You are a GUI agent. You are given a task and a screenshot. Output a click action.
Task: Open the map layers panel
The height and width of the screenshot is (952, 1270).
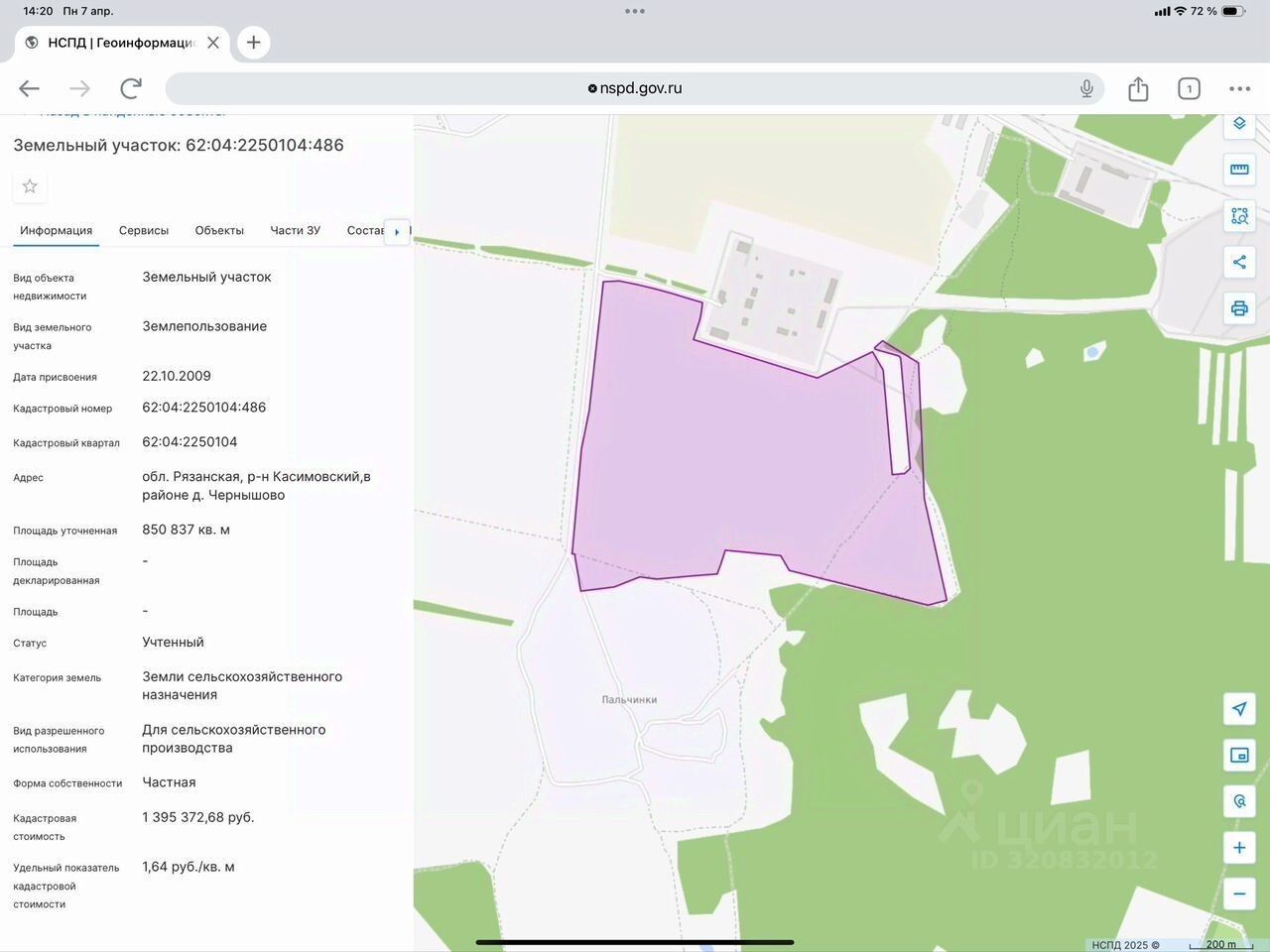point(1239,125)
